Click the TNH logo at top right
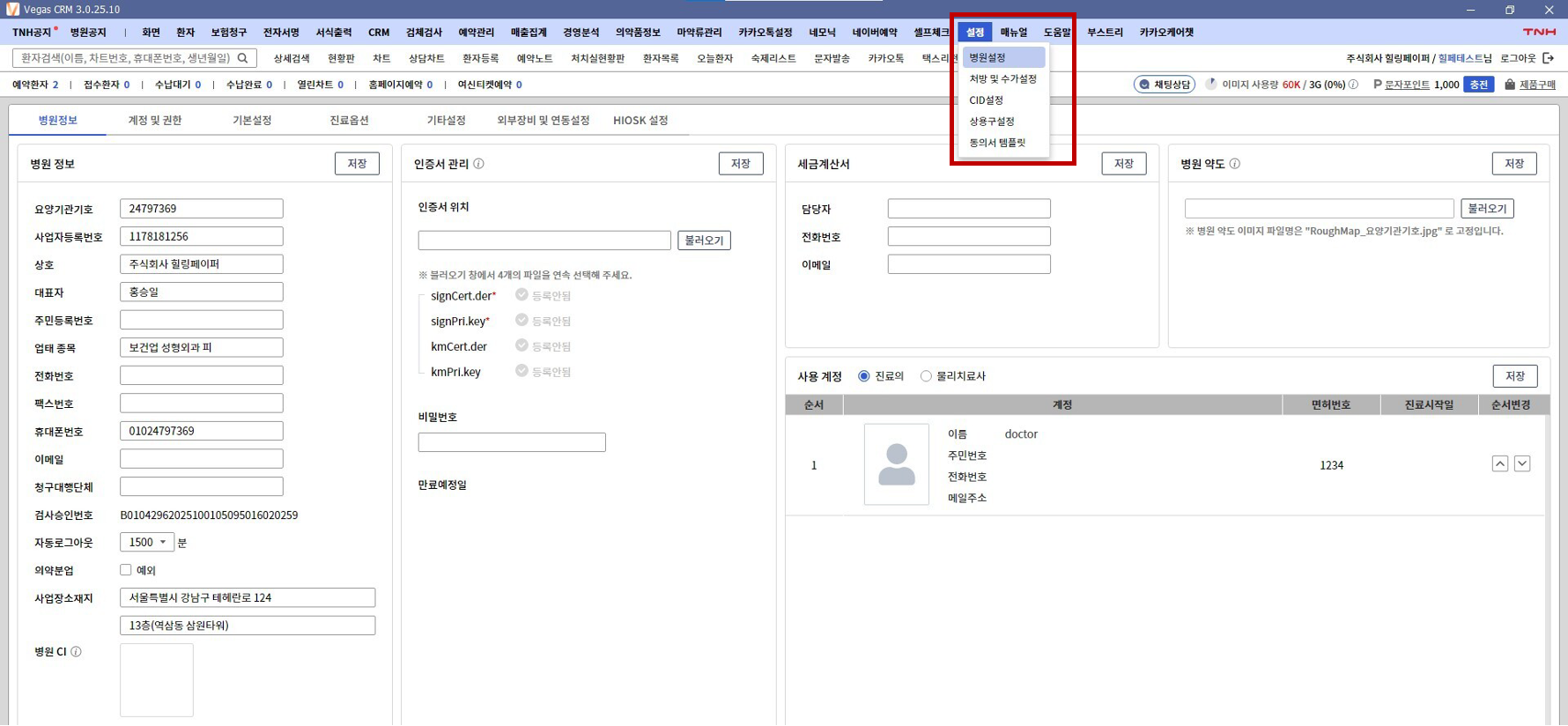 [1539, 32]
